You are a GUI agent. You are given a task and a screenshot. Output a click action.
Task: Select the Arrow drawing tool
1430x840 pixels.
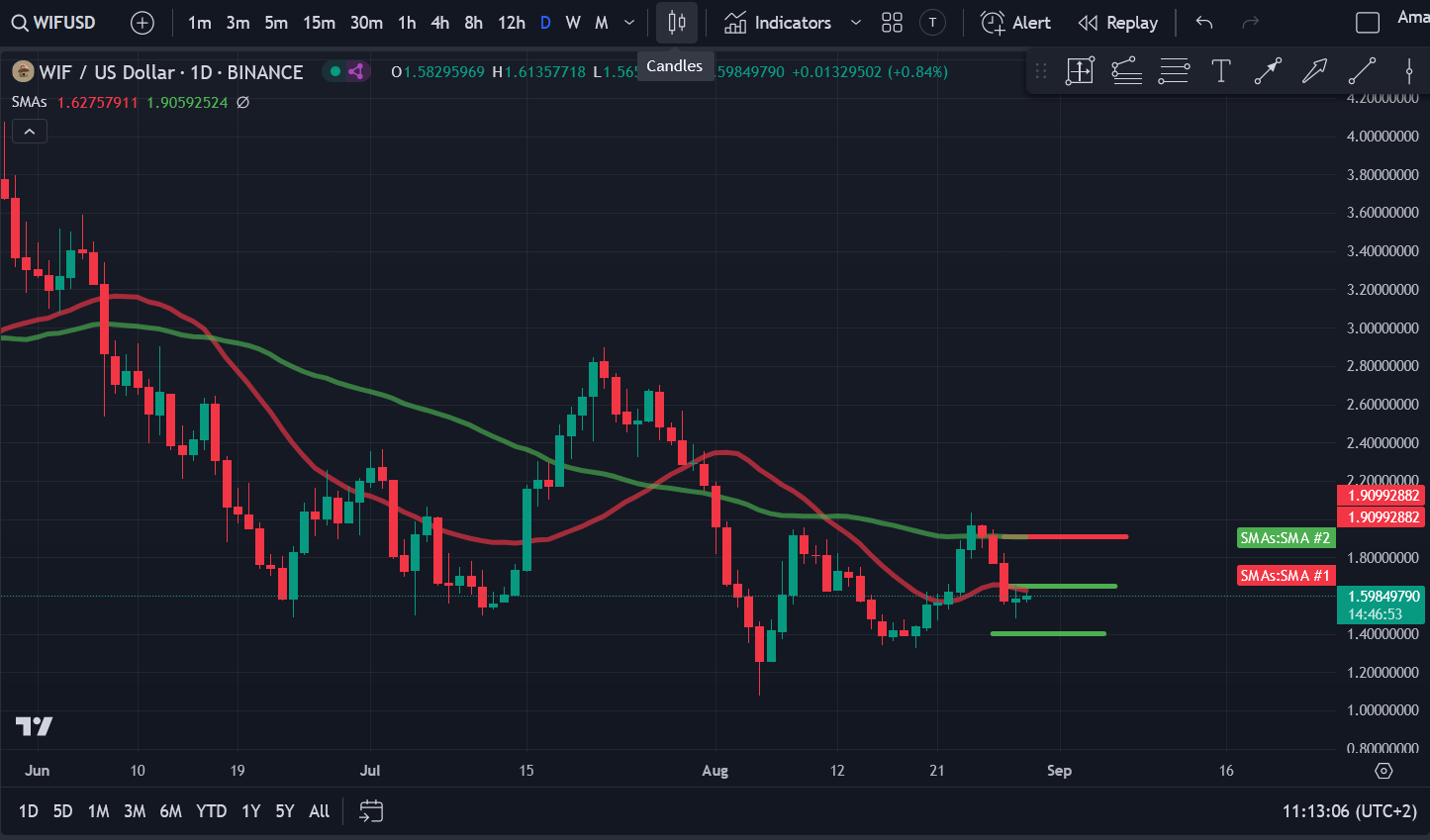click(1314, 71)
